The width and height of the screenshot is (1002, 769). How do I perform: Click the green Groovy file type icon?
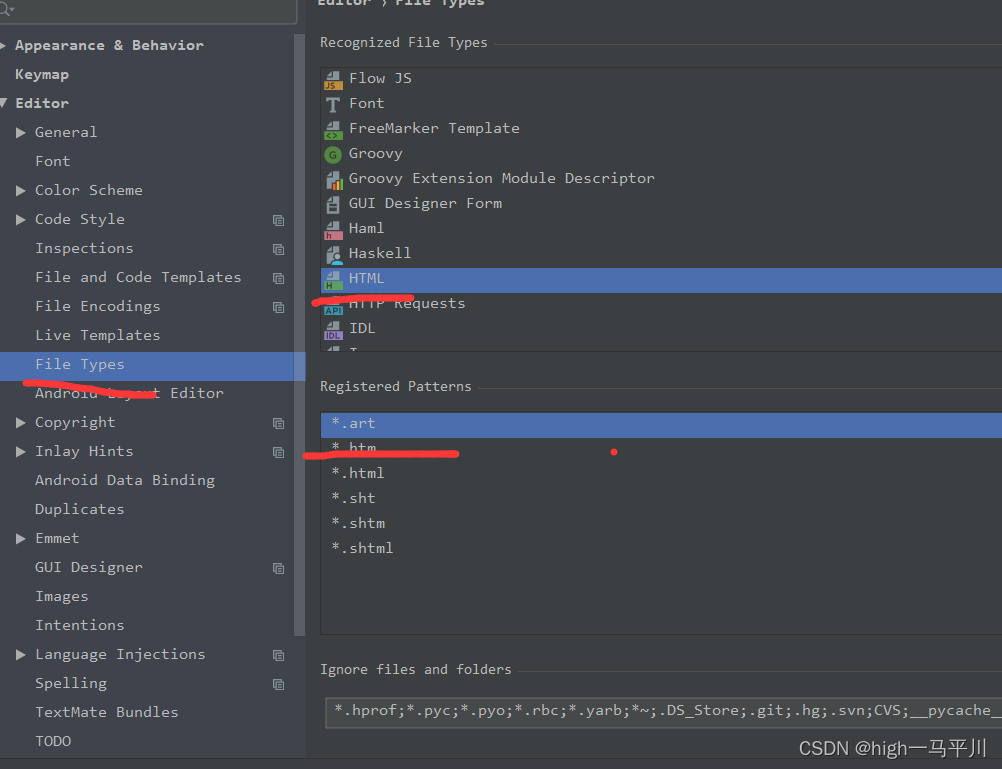tap(333, 154)
